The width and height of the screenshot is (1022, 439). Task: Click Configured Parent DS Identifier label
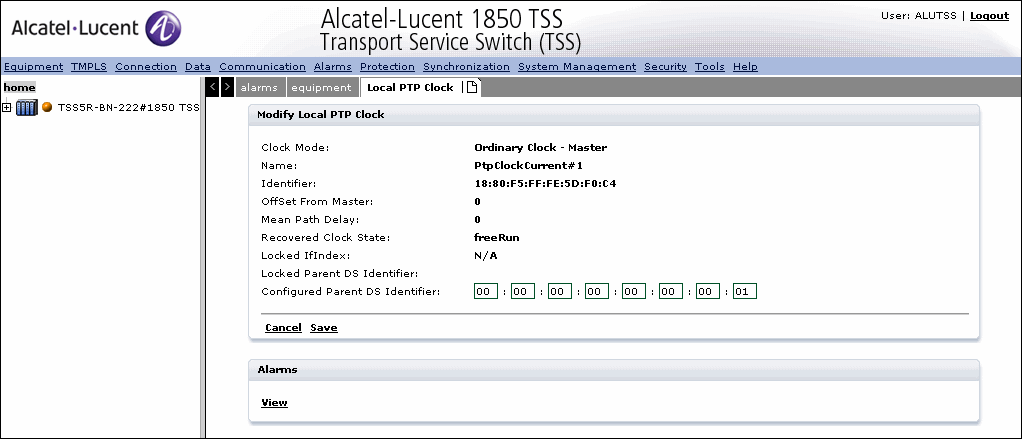(351, 291)
